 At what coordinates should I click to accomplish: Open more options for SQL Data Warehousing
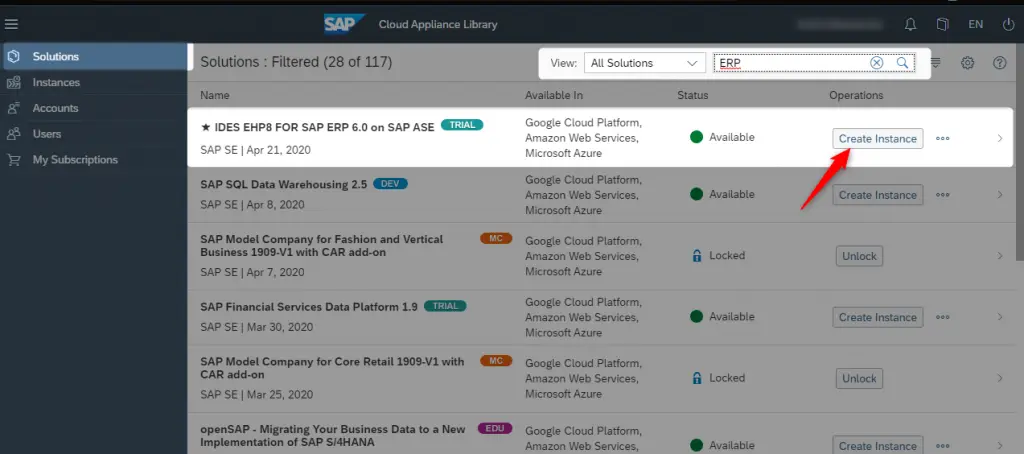pos(942,195)
